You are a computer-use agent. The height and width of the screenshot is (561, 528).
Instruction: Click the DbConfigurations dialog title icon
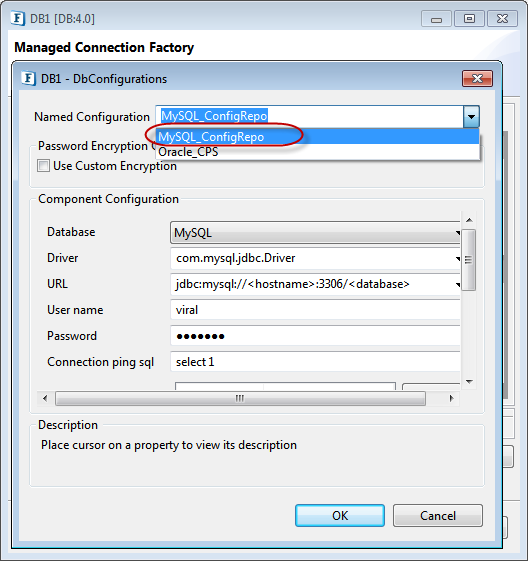pos(28,78)
